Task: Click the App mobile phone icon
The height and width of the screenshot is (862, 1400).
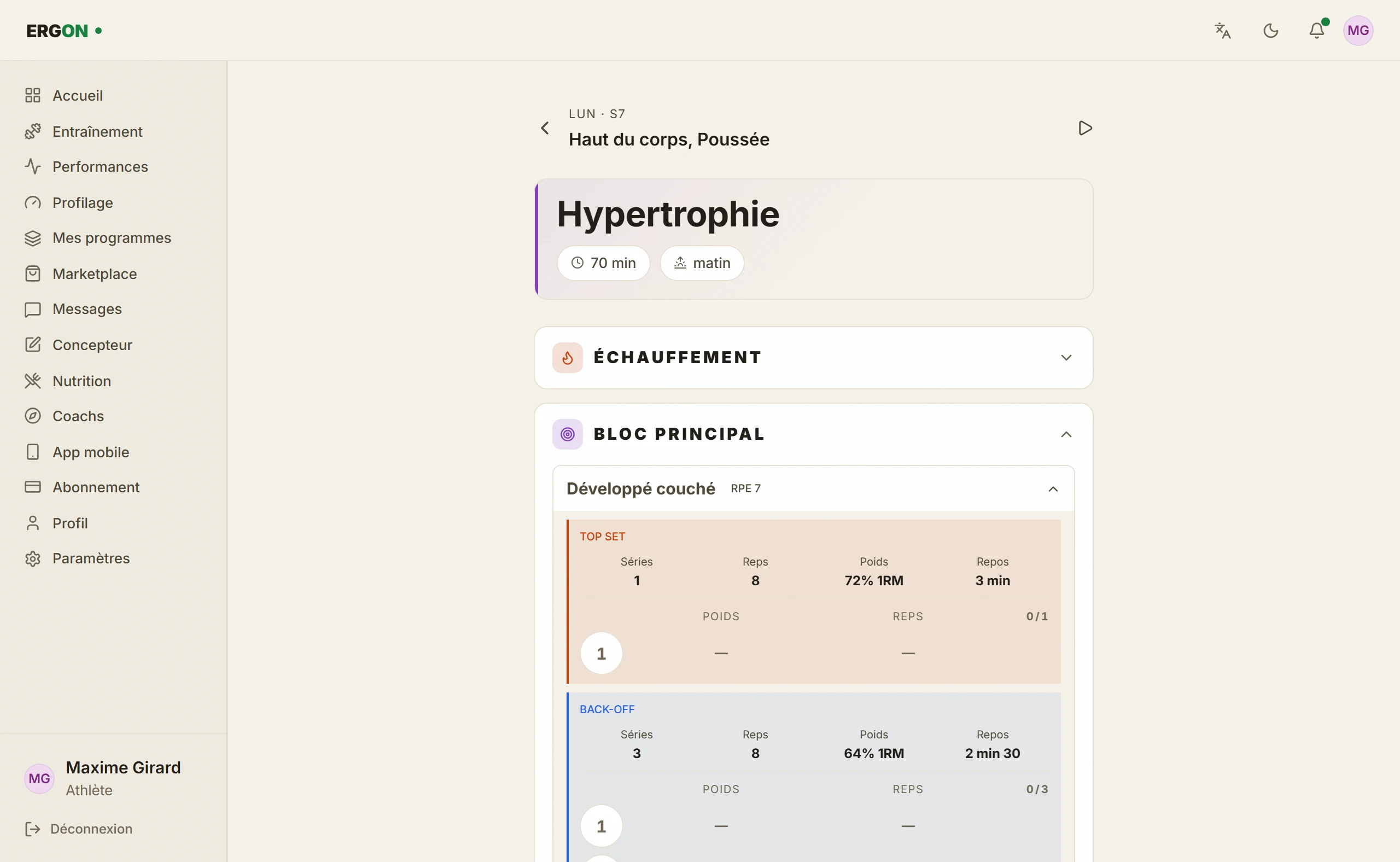Action: pyautogui.click(x=32, y=452)
